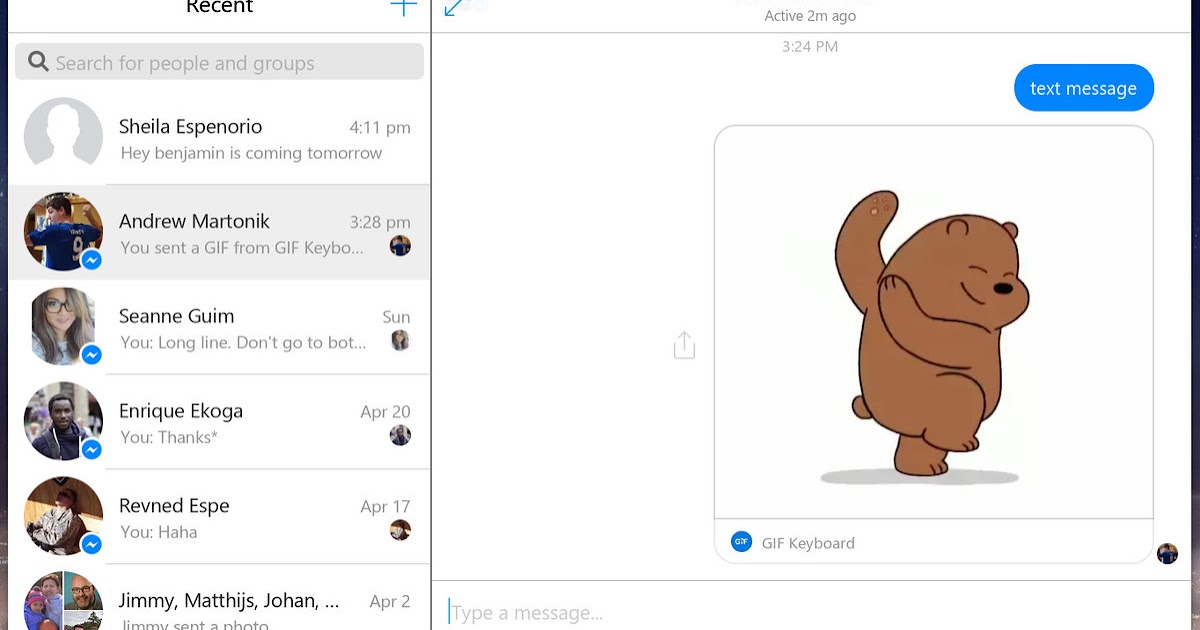Click "Hey benjamin is coming tomorrow" preview

pos(251,153)
